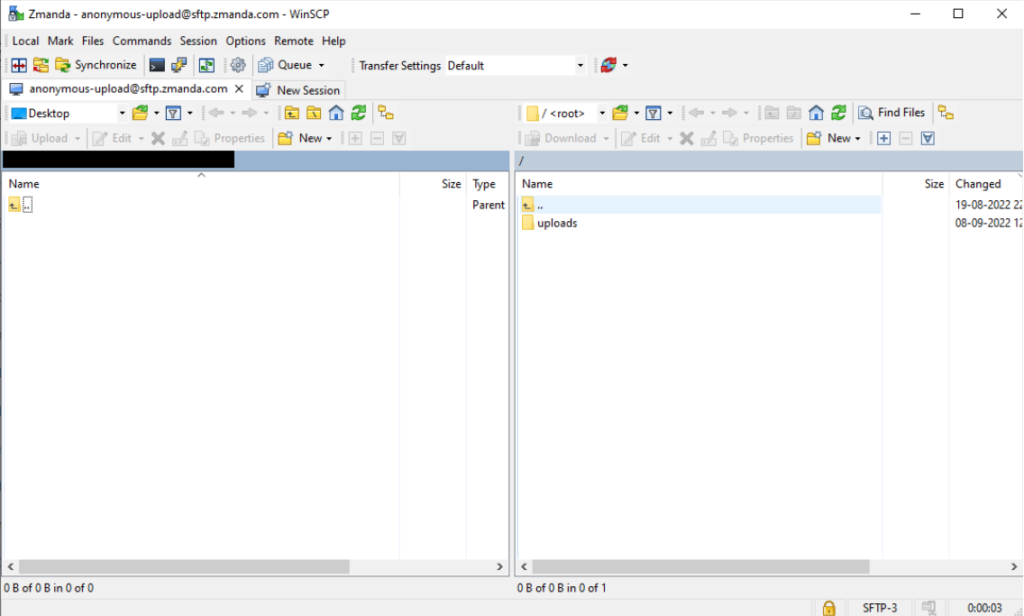The image size is (1024, 616).
Task: Click SFTP-3 protocol status indicator
Action: click(x=880, y=608)
